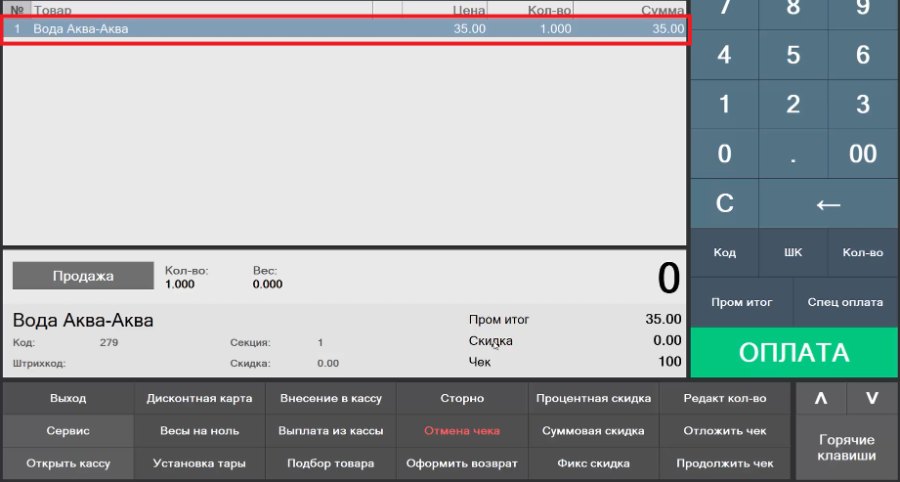
Task: Click Выплата из кассы
Action: [331, 431]
